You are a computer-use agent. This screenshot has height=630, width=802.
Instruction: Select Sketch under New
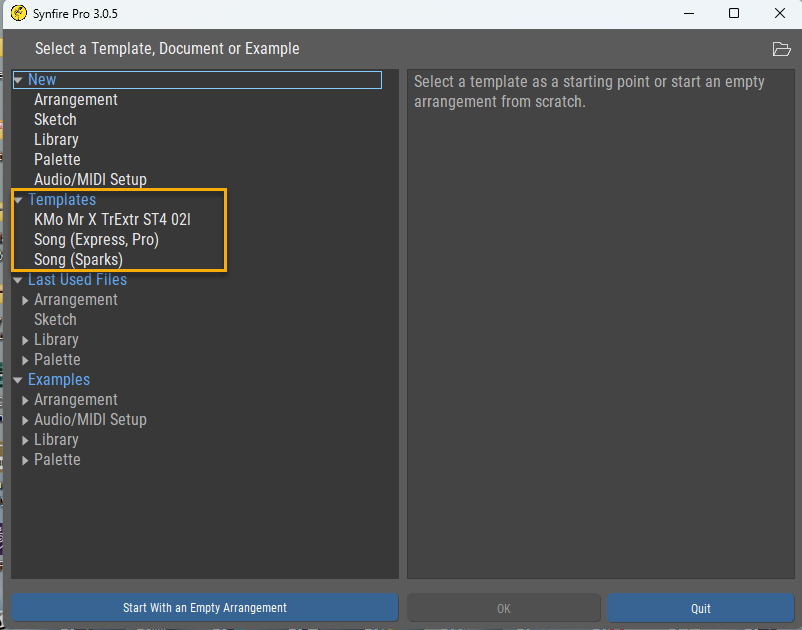[55, 120]
